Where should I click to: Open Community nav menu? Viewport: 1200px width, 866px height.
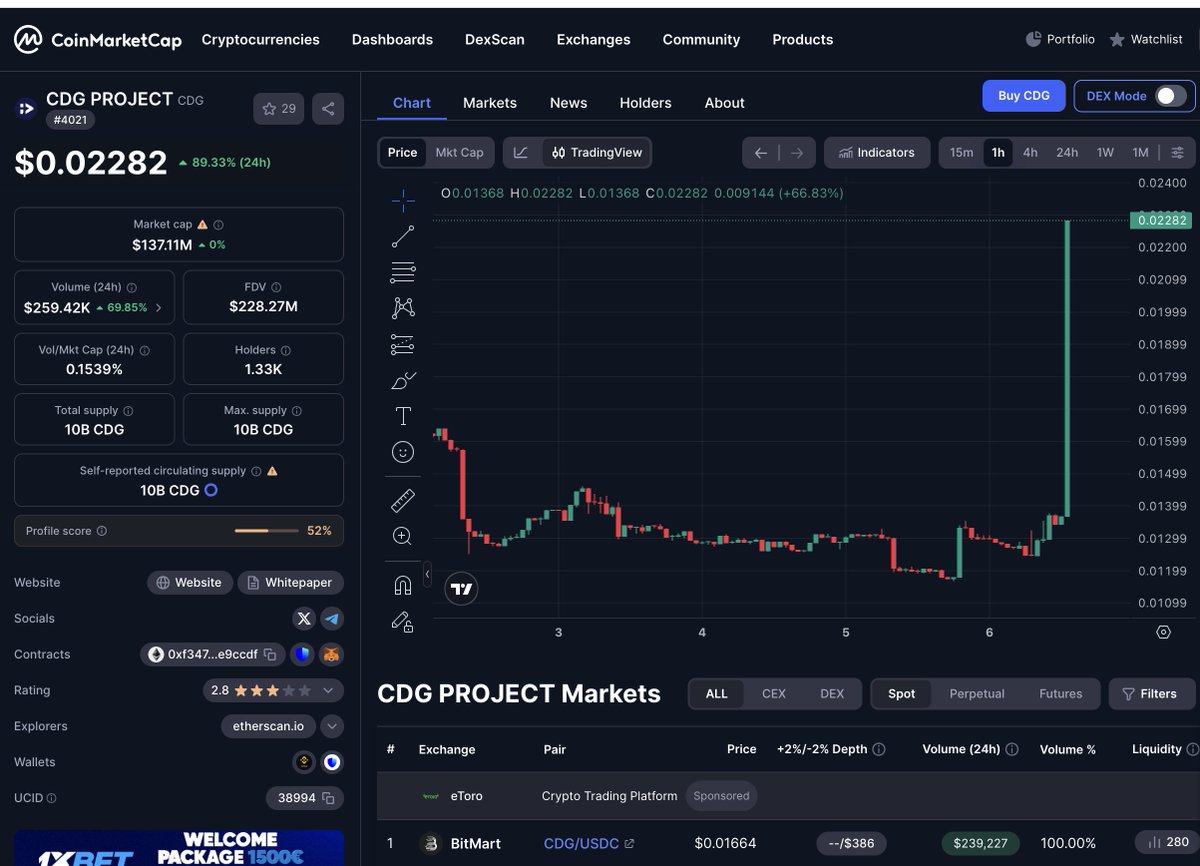click(x=701, y=40)
